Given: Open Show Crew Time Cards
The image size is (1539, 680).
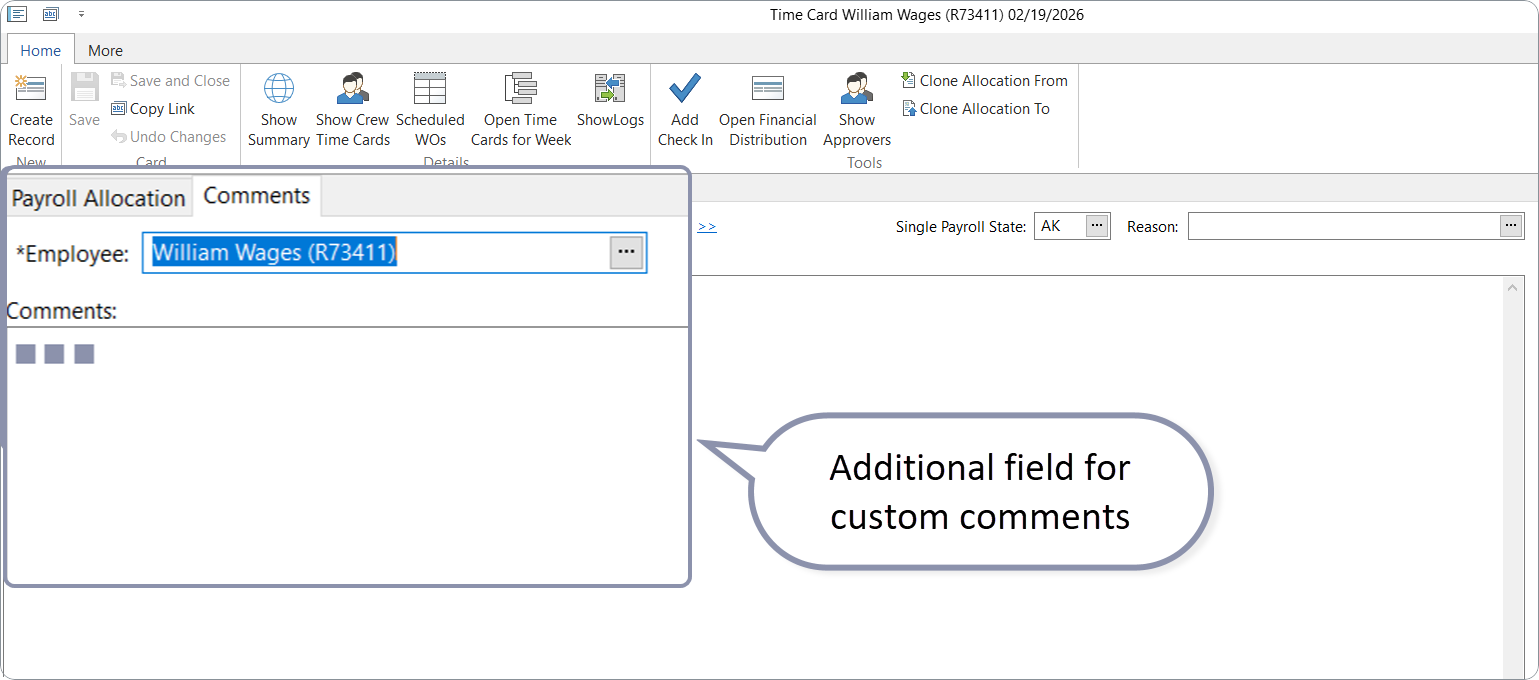Looking at the screenshot, I should tap(353, 109).
